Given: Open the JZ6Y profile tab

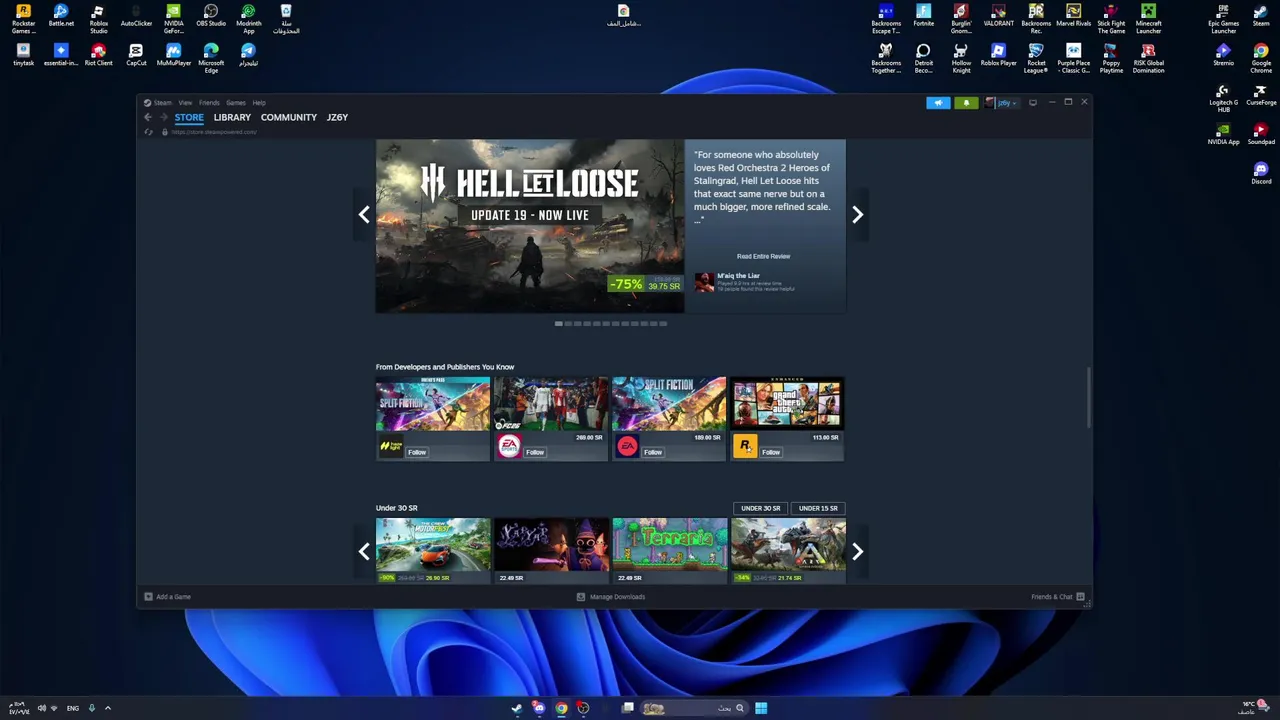Looking at the screenshot, I should pyautogui.click(x=337, y=117).
